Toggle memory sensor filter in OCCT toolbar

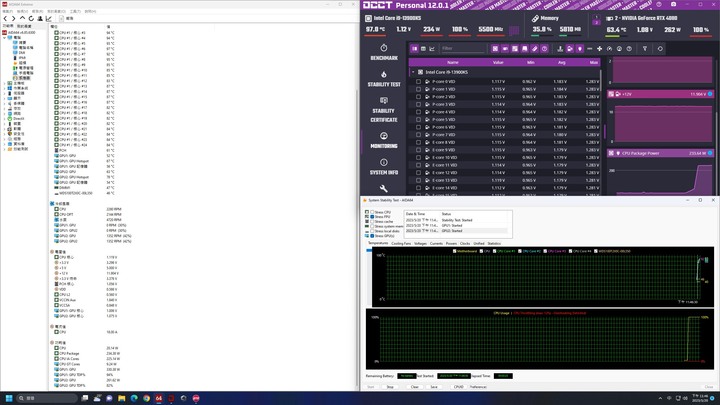[534, 49]
